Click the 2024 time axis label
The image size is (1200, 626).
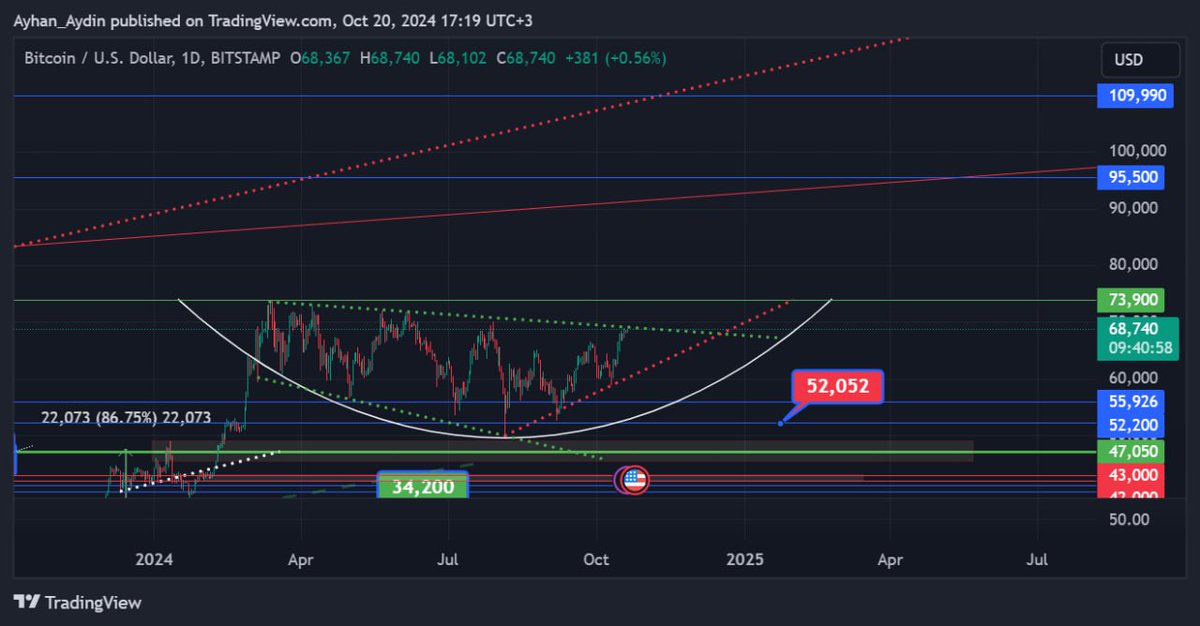point(154,559)
